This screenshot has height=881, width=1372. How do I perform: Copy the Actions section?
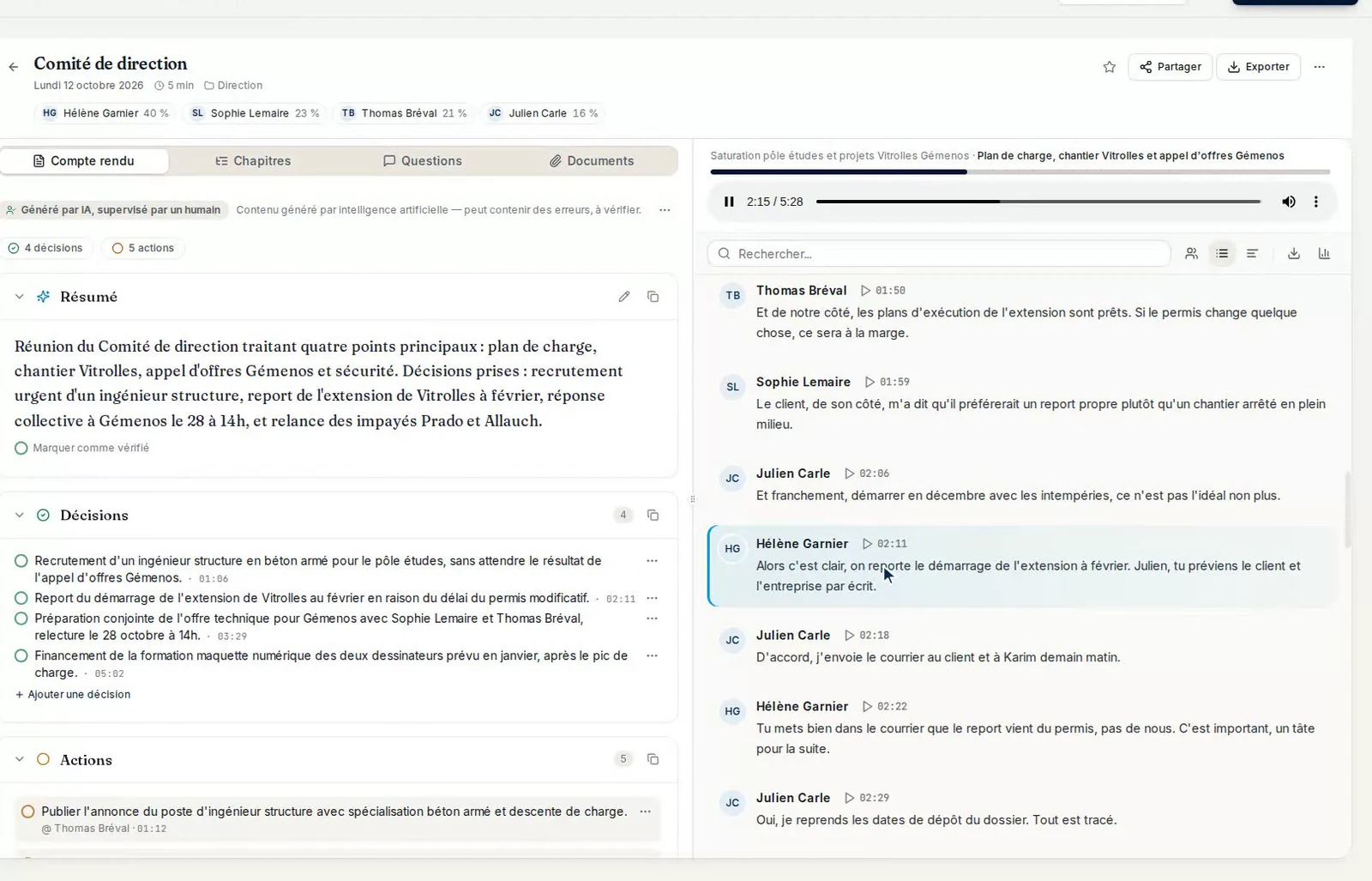coord(653,759)
